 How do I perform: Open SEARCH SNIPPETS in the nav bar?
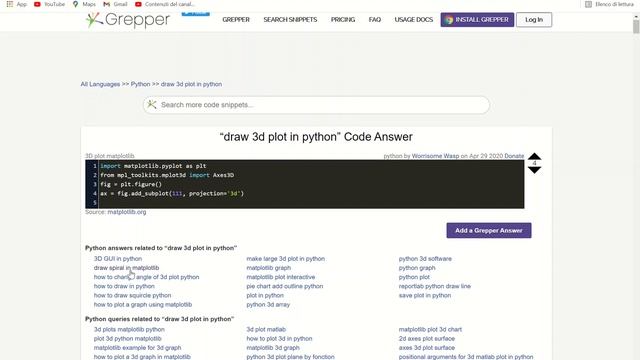tap(290, 20)
